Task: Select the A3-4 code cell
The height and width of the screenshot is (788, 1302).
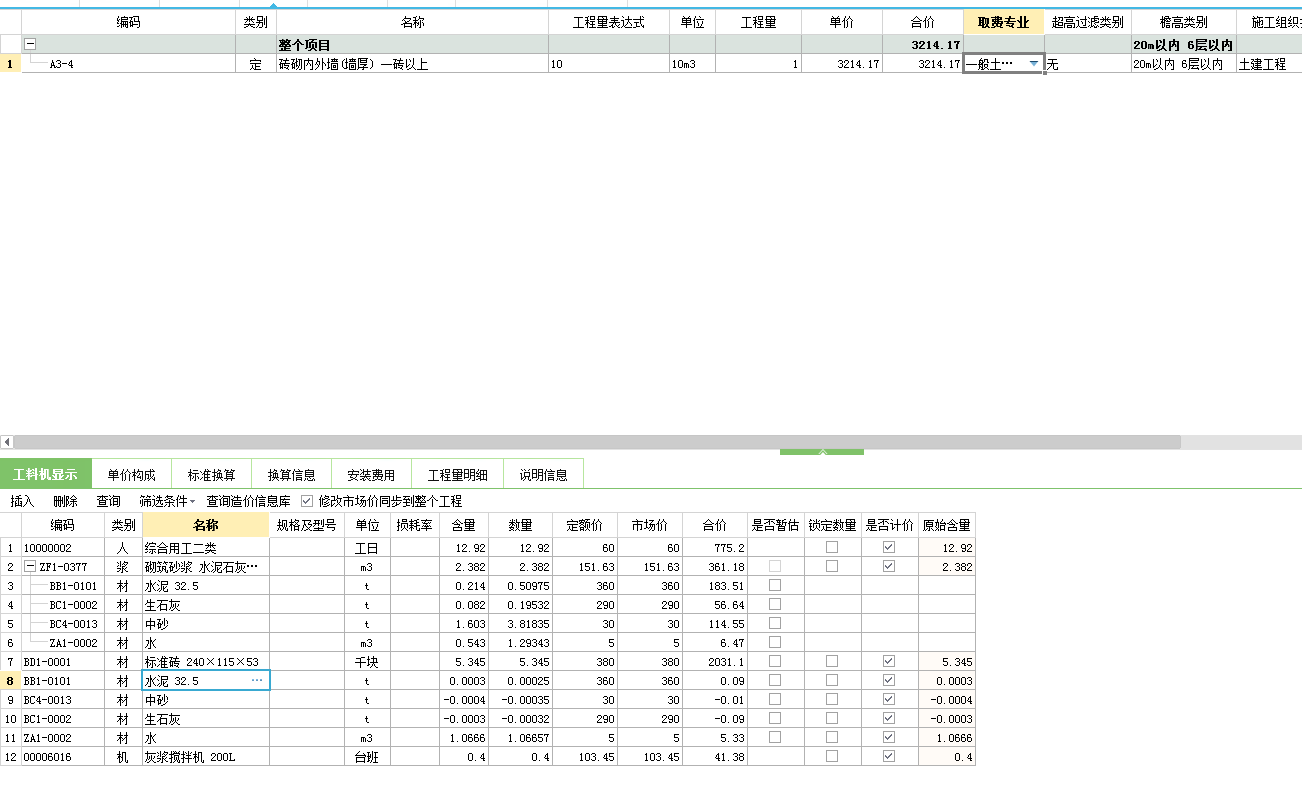Action: pyautogui.click(x=128, y=64)
